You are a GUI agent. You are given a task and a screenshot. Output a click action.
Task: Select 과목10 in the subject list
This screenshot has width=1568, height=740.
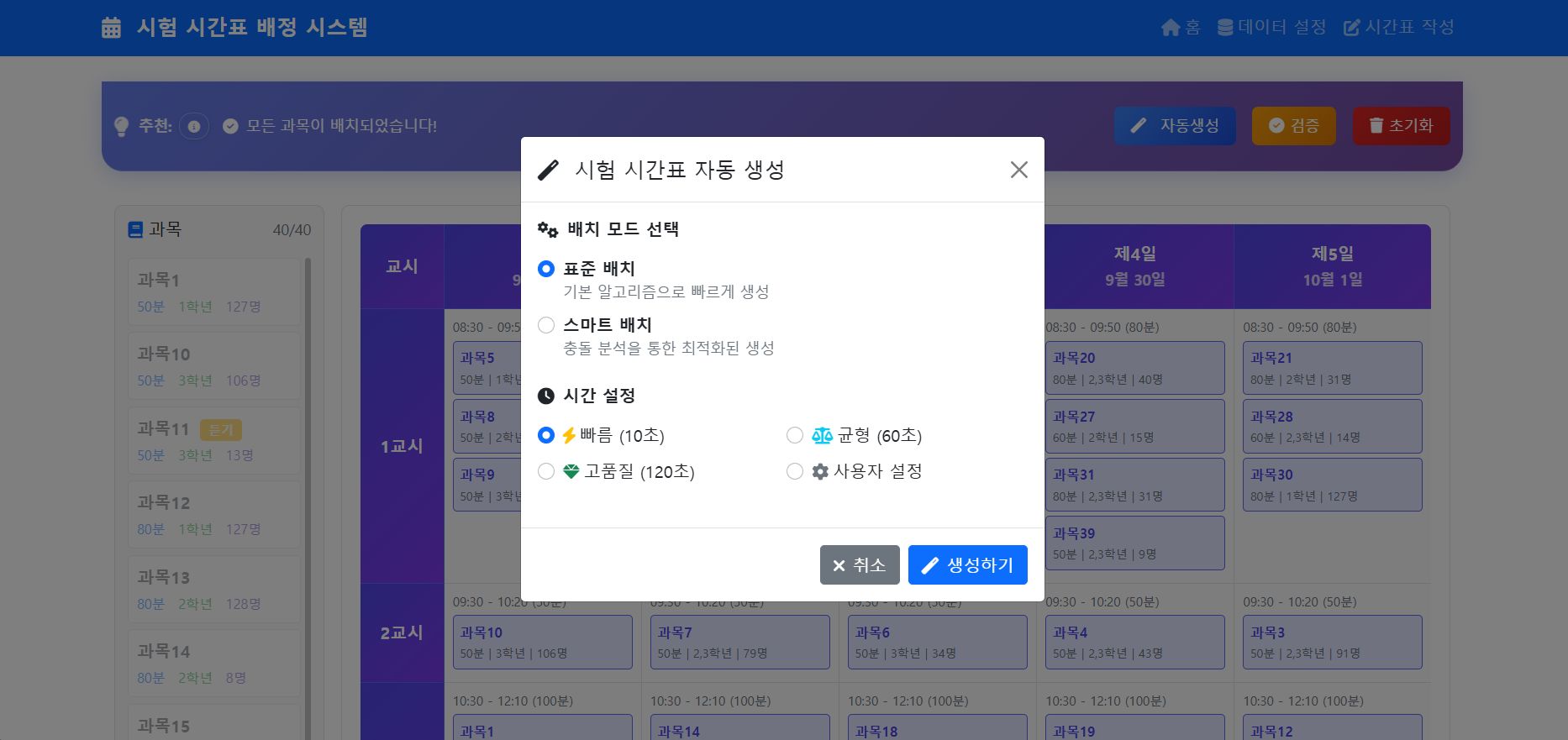[214, 365]
